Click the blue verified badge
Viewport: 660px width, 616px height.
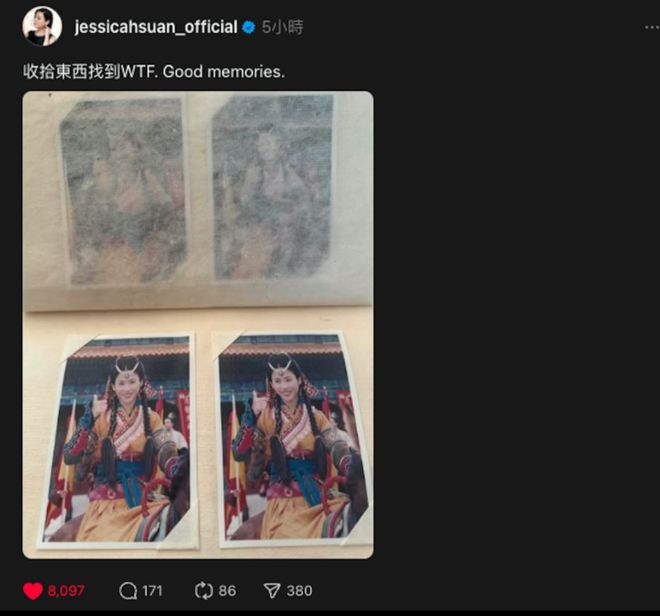[249, 27]
